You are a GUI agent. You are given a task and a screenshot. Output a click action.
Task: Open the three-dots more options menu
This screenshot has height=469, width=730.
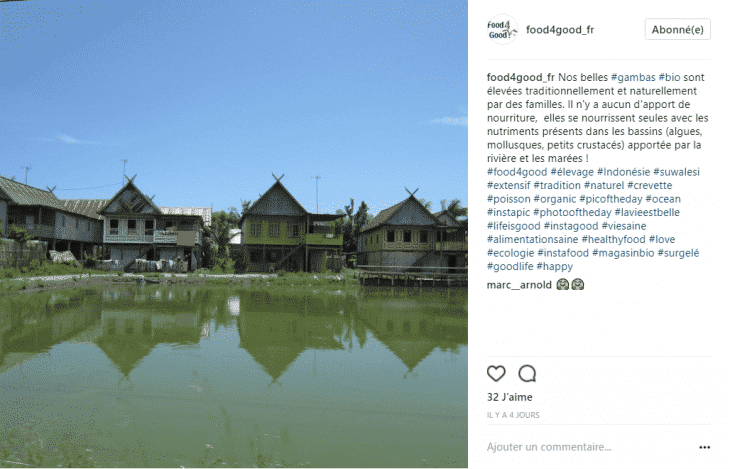point(704,447)
